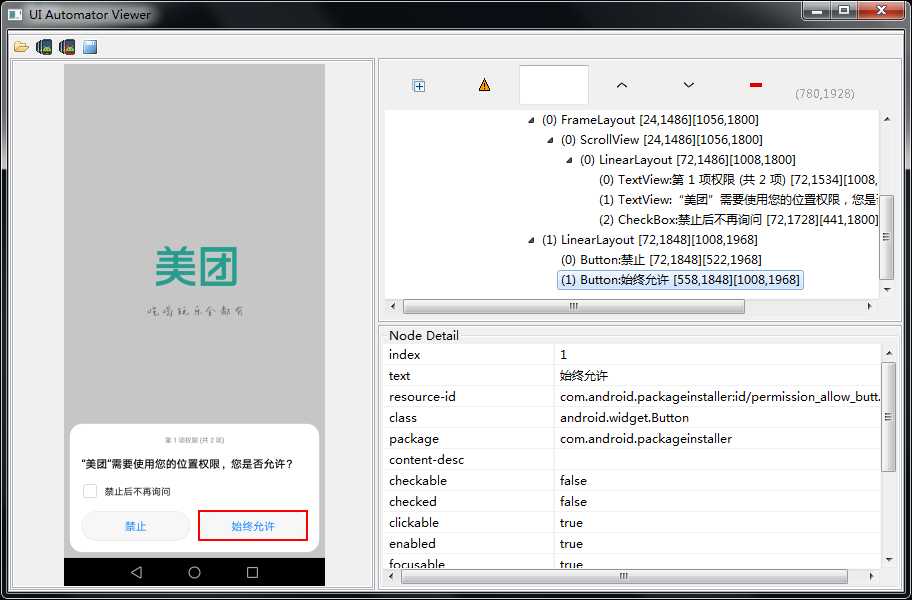Image resolution: width=912 pixels, height=600 pixels.
Task: Click hierarchy tree scroll-right arrow
Action: click(870, 306)
